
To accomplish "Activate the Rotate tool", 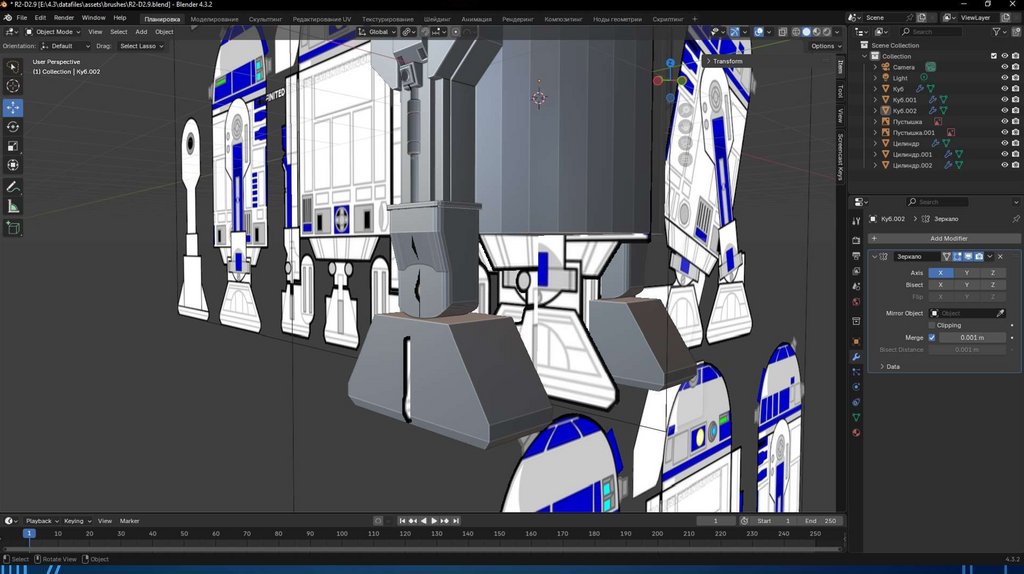I will [13, 127].
